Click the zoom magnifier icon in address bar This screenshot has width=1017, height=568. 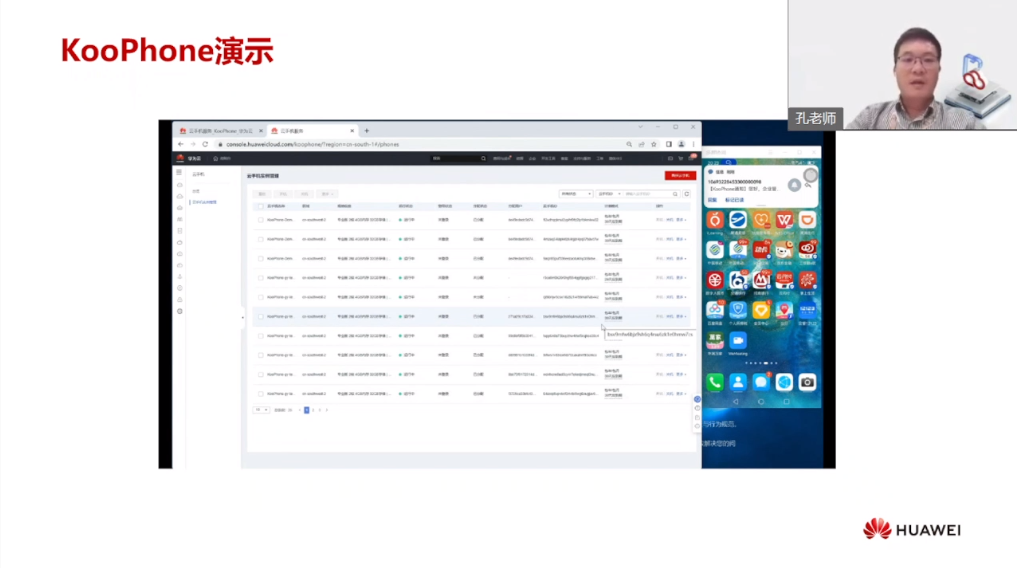(x=629, y=144)
